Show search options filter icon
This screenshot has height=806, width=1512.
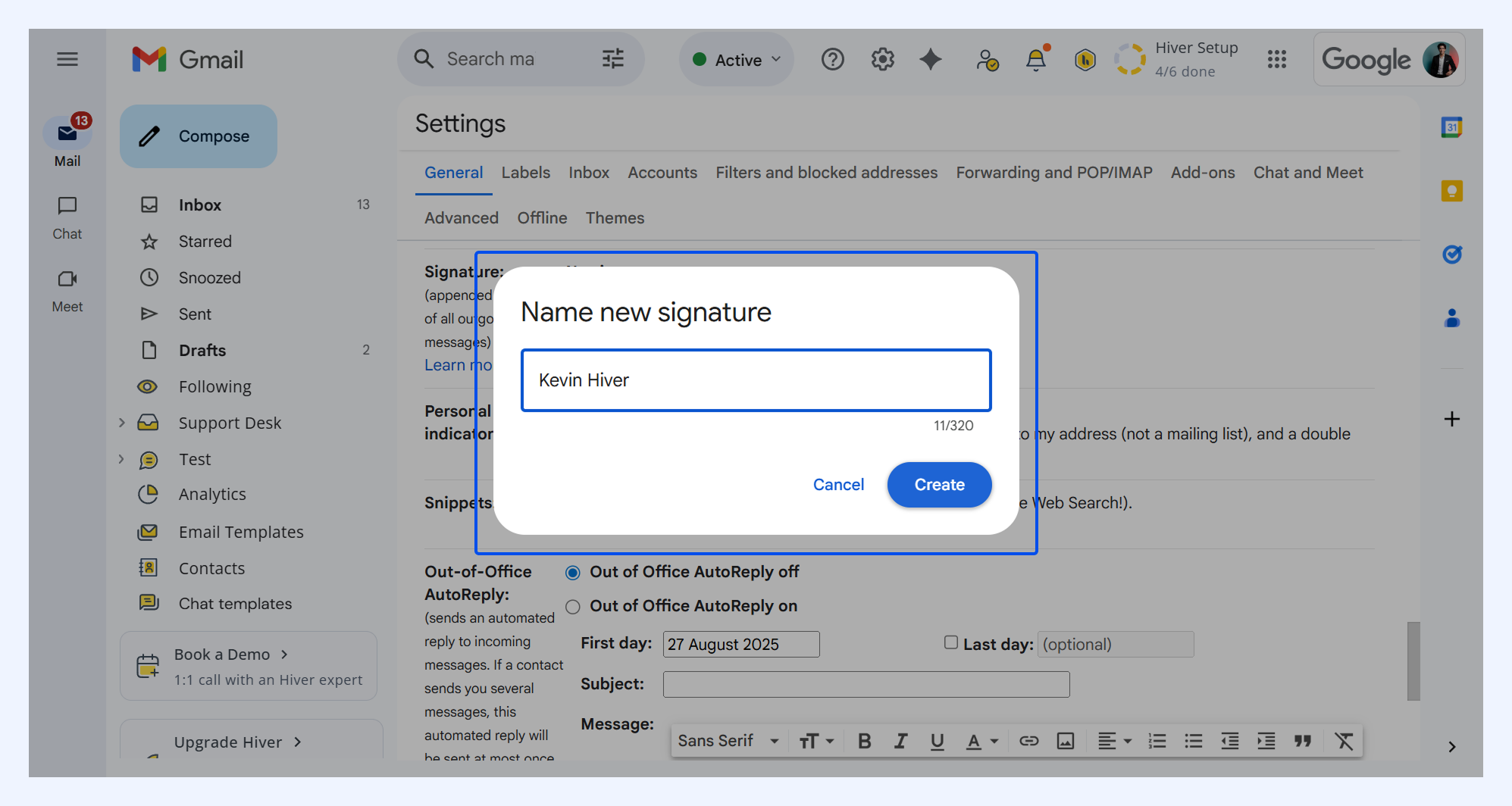click(x=612, y=59)
